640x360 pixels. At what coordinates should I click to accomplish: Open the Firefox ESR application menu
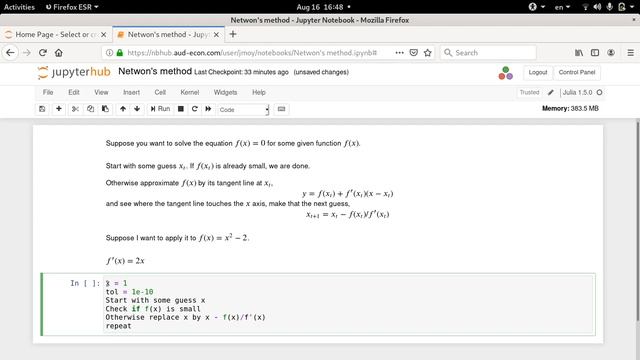(x=72, y=7)
